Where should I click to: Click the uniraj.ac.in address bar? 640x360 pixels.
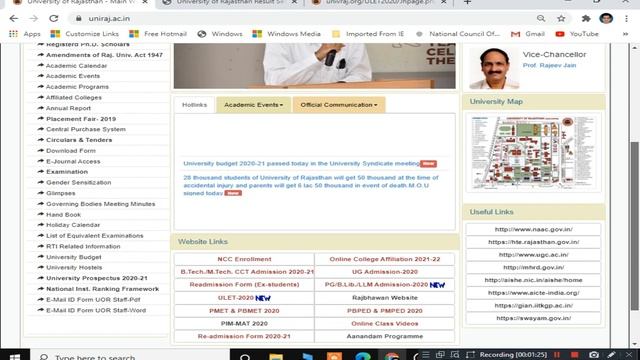(x=302, y=18)
